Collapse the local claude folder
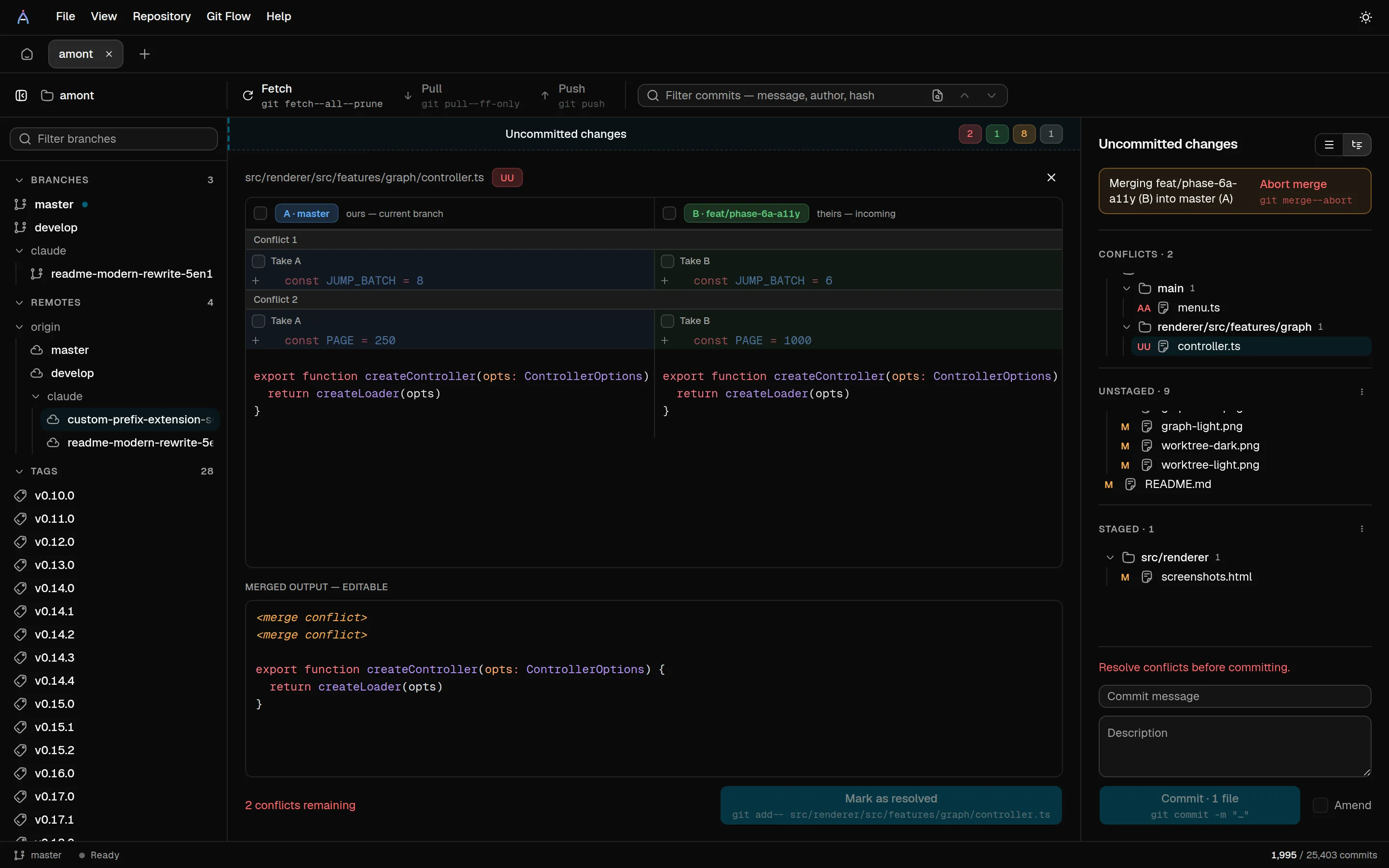Image resolution: width=1389 pixels, height=868 pixels. [19, 251]
